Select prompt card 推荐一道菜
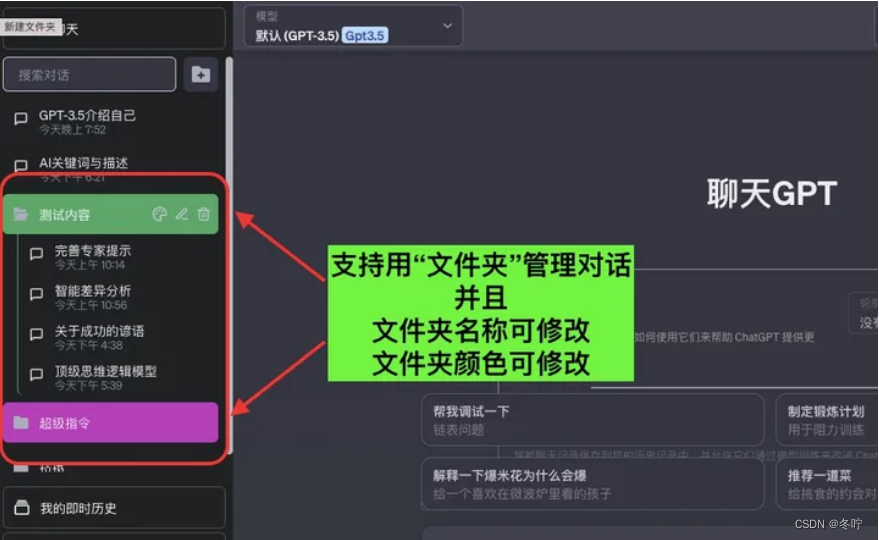This screenshot has height=540, width=879. click(x=827, y=484)
